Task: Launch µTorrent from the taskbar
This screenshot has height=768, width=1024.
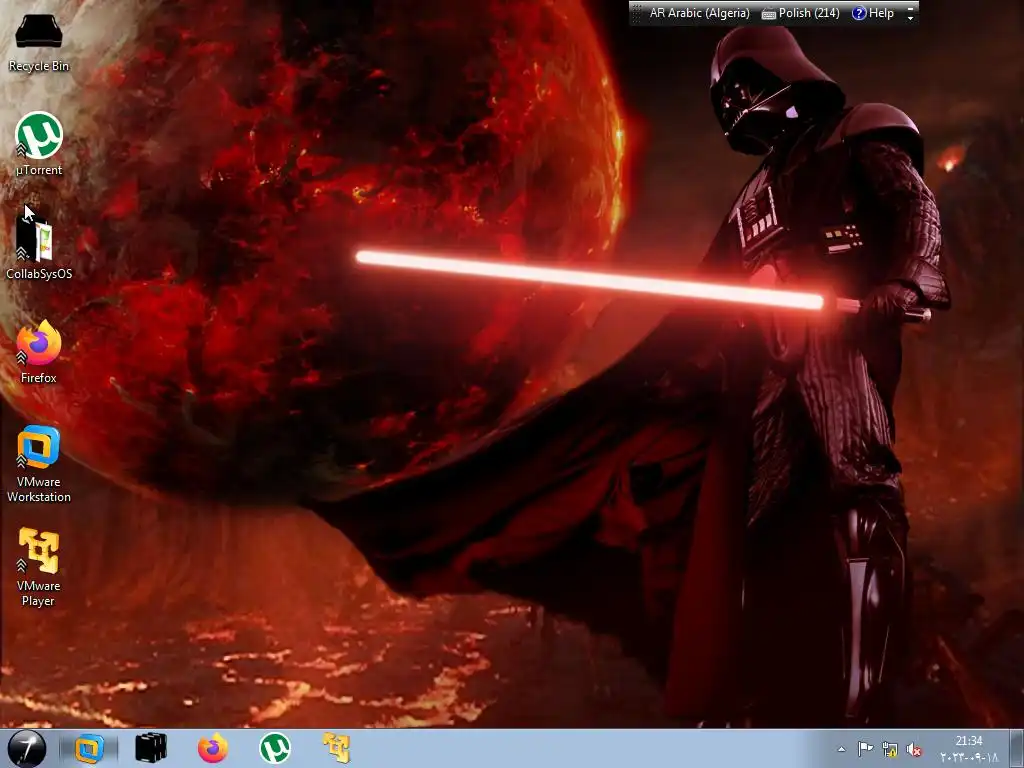Action: tap(275, 748)
